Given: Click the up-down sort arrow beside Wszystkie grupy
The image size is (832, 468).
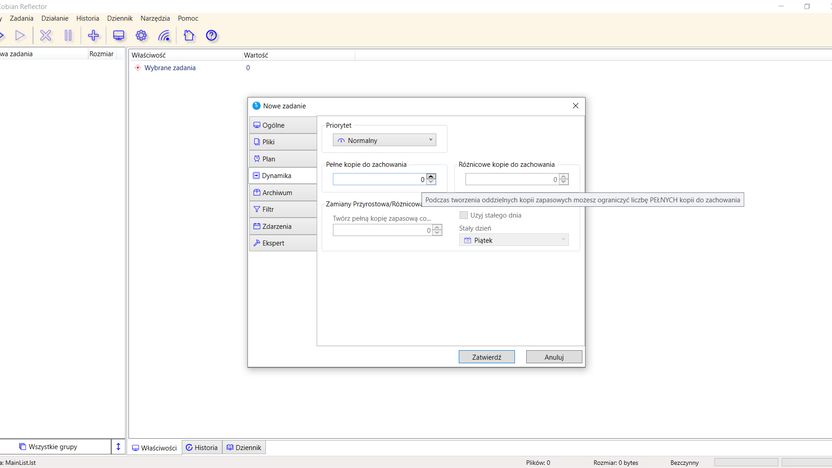Looking at the screenshot, I should coord(118,447).
